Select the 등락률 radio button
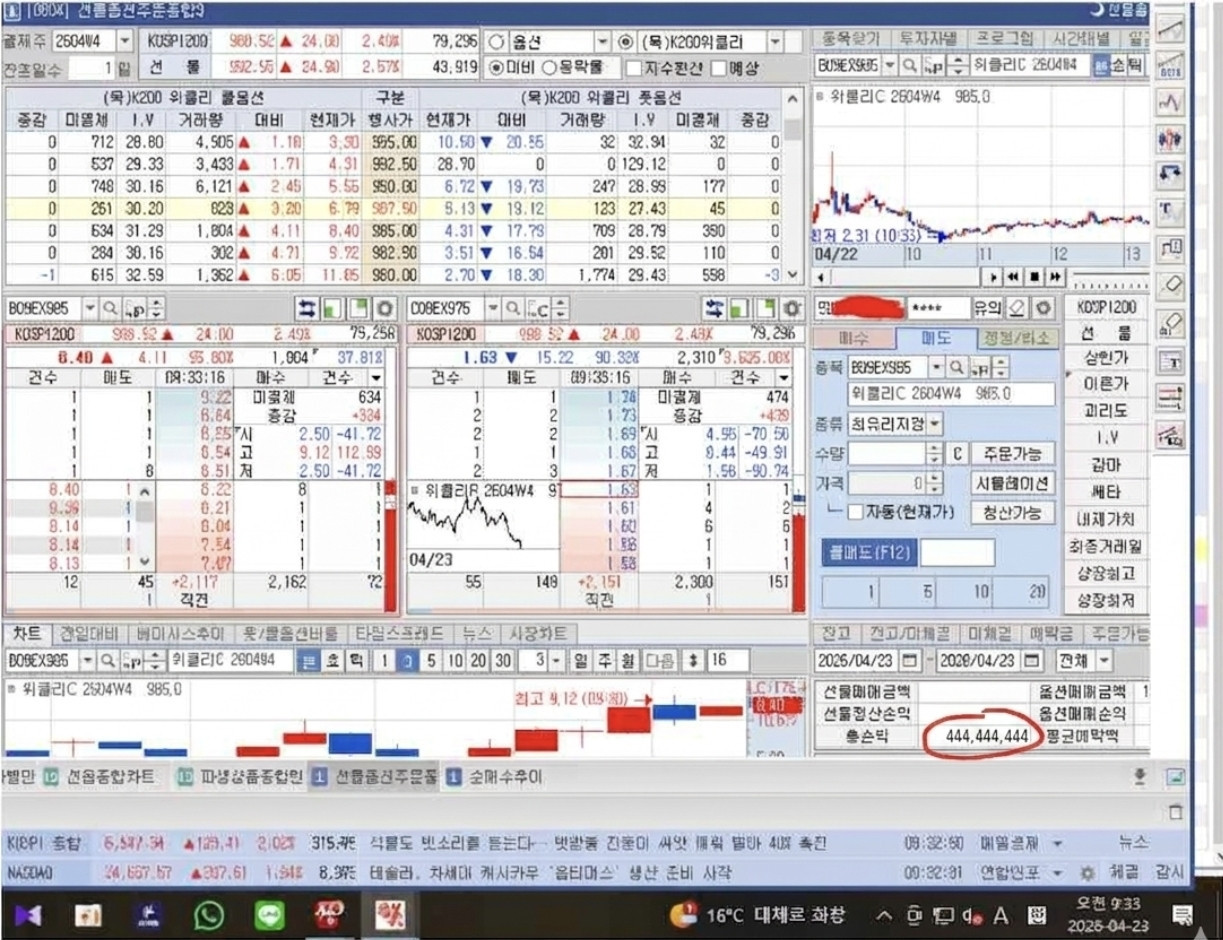 coord(550,68)
